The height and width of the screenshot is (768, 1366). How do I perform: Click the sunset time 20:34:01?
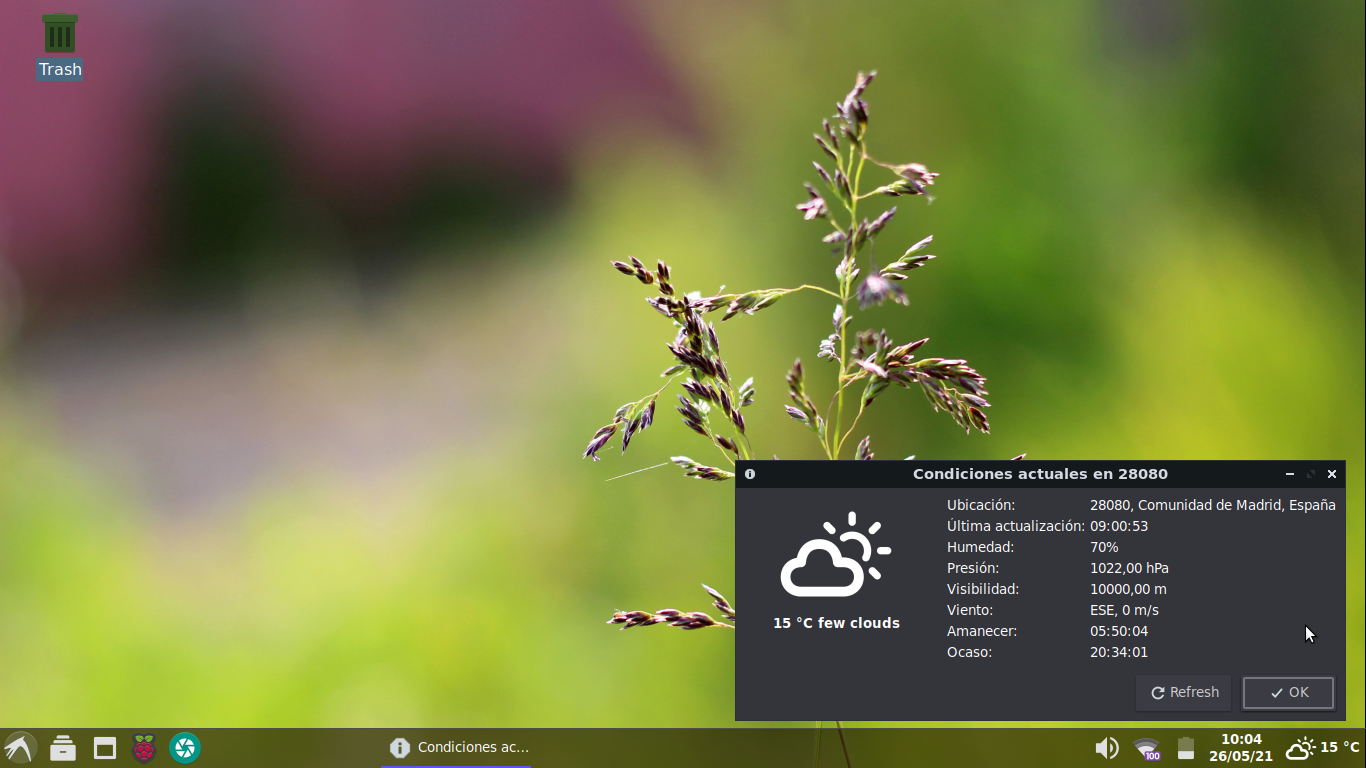coord(1119,652)
